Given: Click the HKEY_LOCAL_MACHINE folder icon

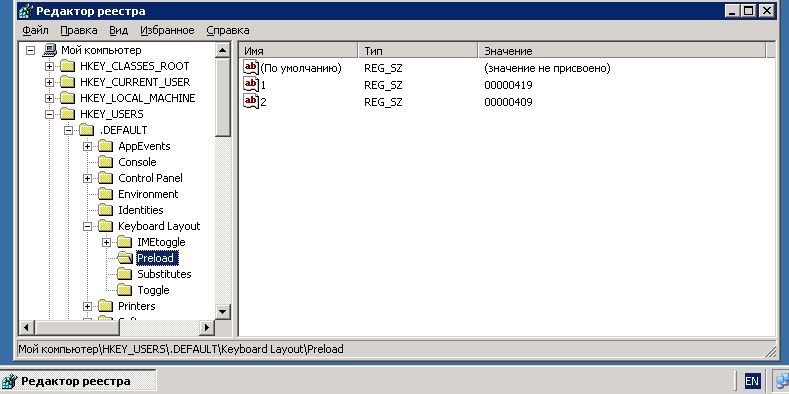Looking at the screenshot, I should coord(67,98).
